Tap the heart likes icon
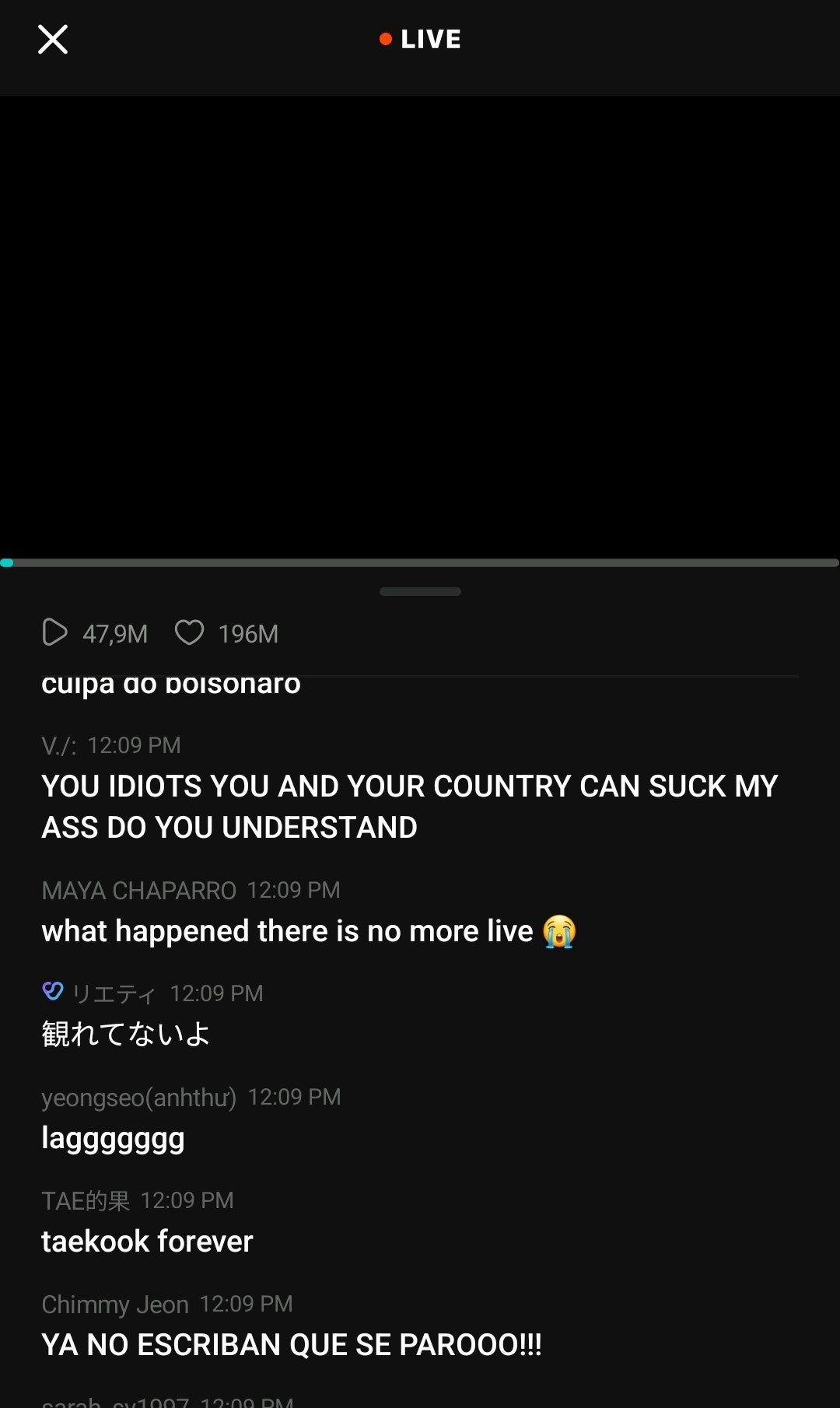This screenshot has width=840, height=1408. (x=189, y=632)
